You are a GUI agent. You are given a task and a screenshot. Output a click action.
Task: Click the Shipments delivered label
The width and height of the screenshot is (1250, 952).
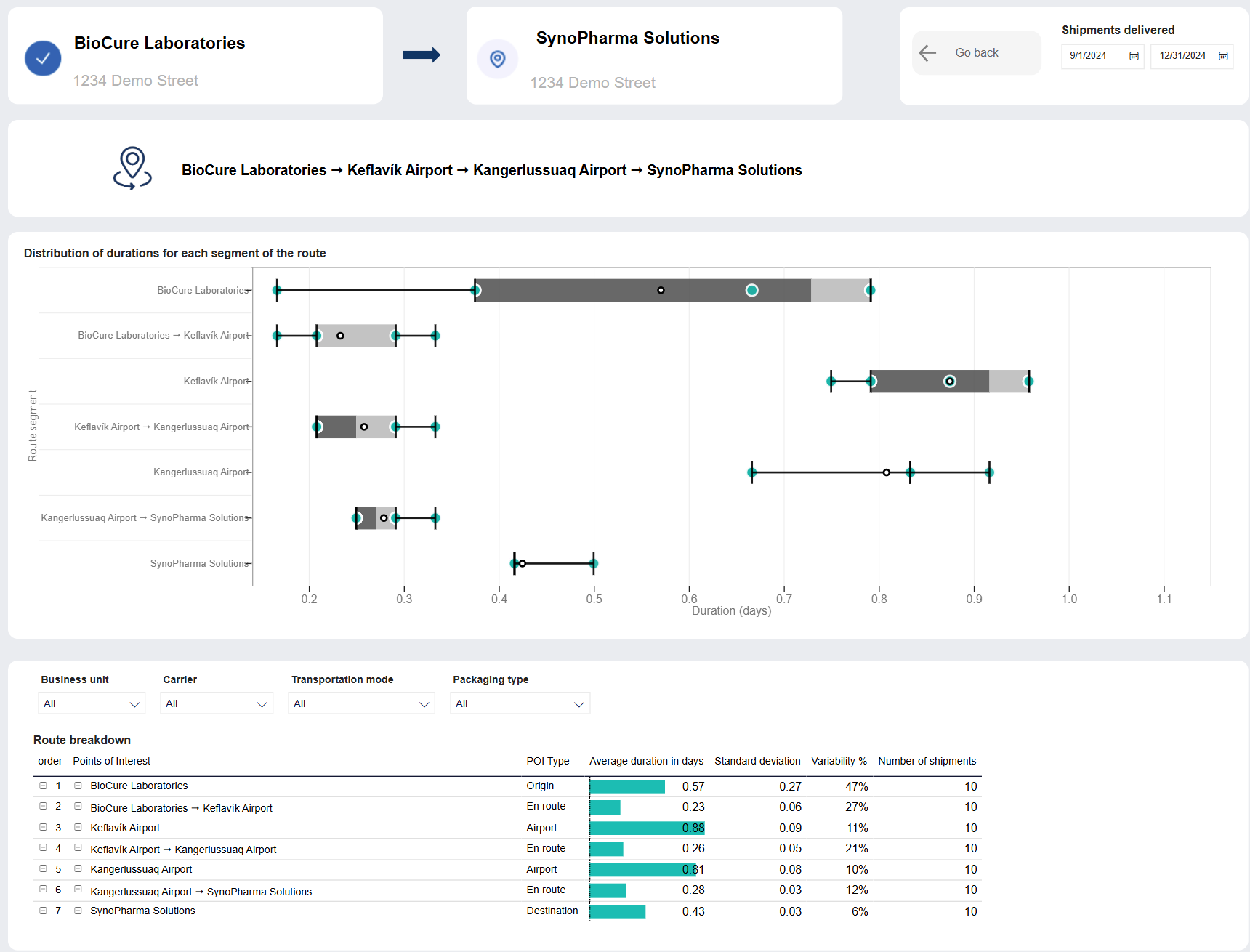tap(1118, 30)
